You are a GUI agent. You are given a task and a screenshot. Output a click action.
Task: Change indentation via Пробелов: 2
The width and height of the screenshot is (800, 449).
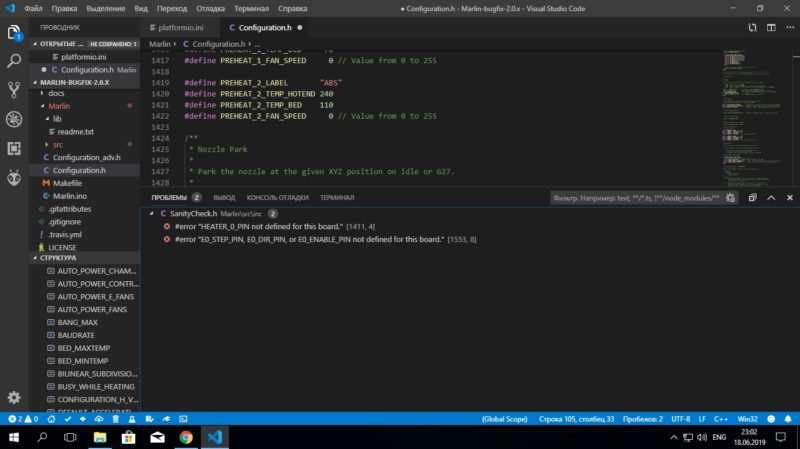[642, 419]
